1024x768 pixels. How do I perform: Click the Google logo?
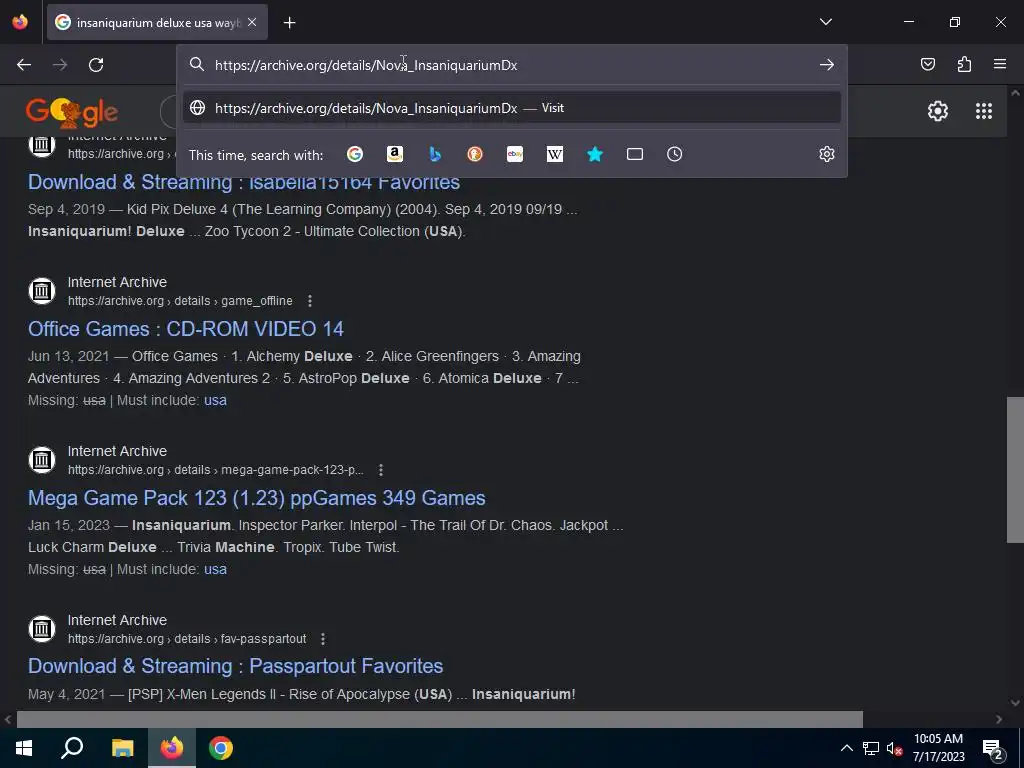[72, 112]
